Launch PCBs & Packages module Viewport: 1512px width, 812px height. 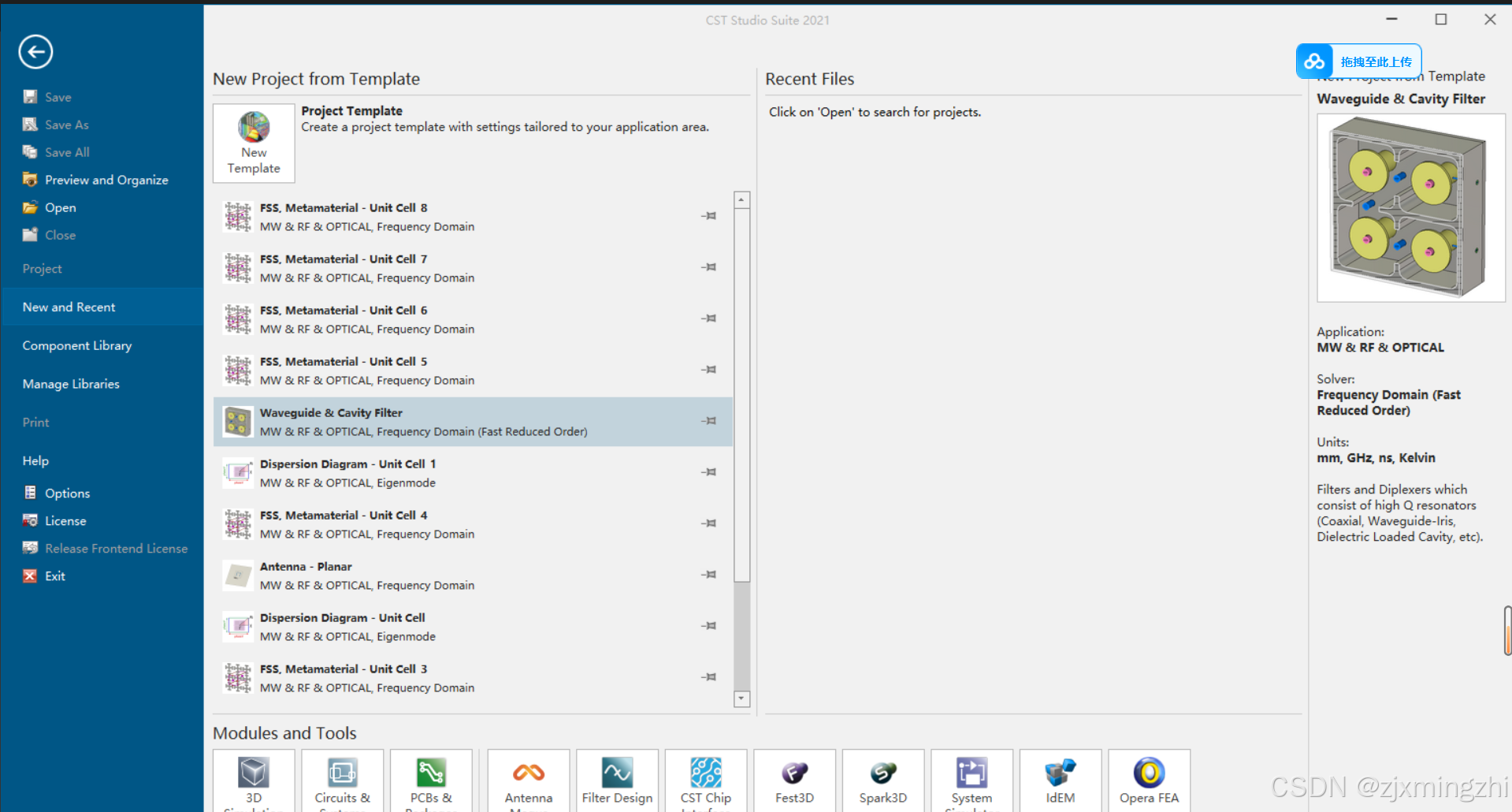click(x=431, y=780)
